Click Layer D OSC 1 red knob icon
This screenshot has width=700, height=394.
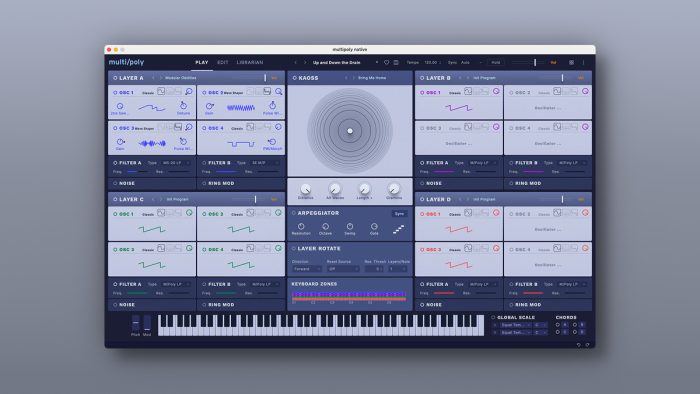click(496, 213)
